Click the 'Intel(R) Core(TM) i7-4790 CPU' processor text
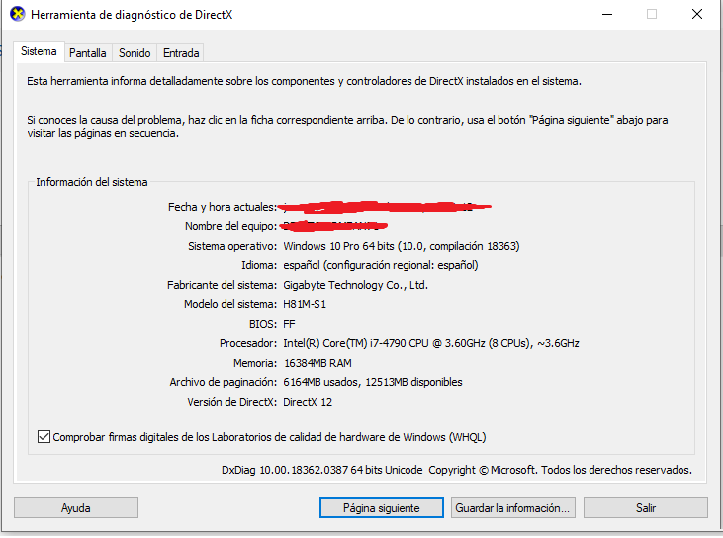 pyautogui.click(x=431, y=343)
